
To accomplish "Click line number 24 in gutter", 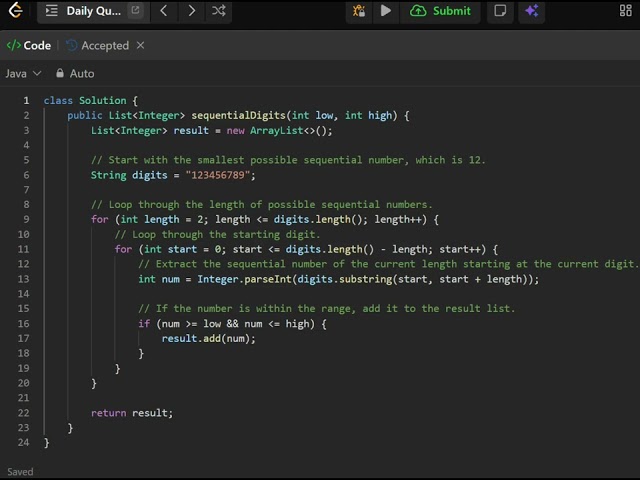I will 24,442.
